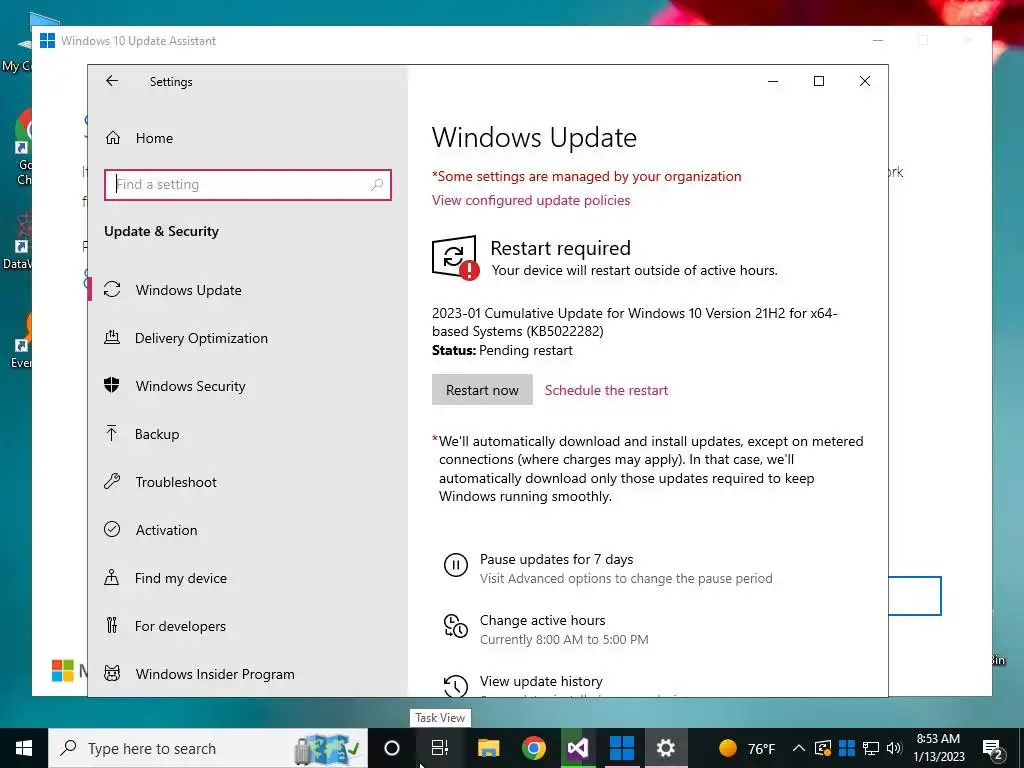Click the Activation checkmark circle icon
The height and width of the screenshot is (768, 1024).
coord(112,529)
